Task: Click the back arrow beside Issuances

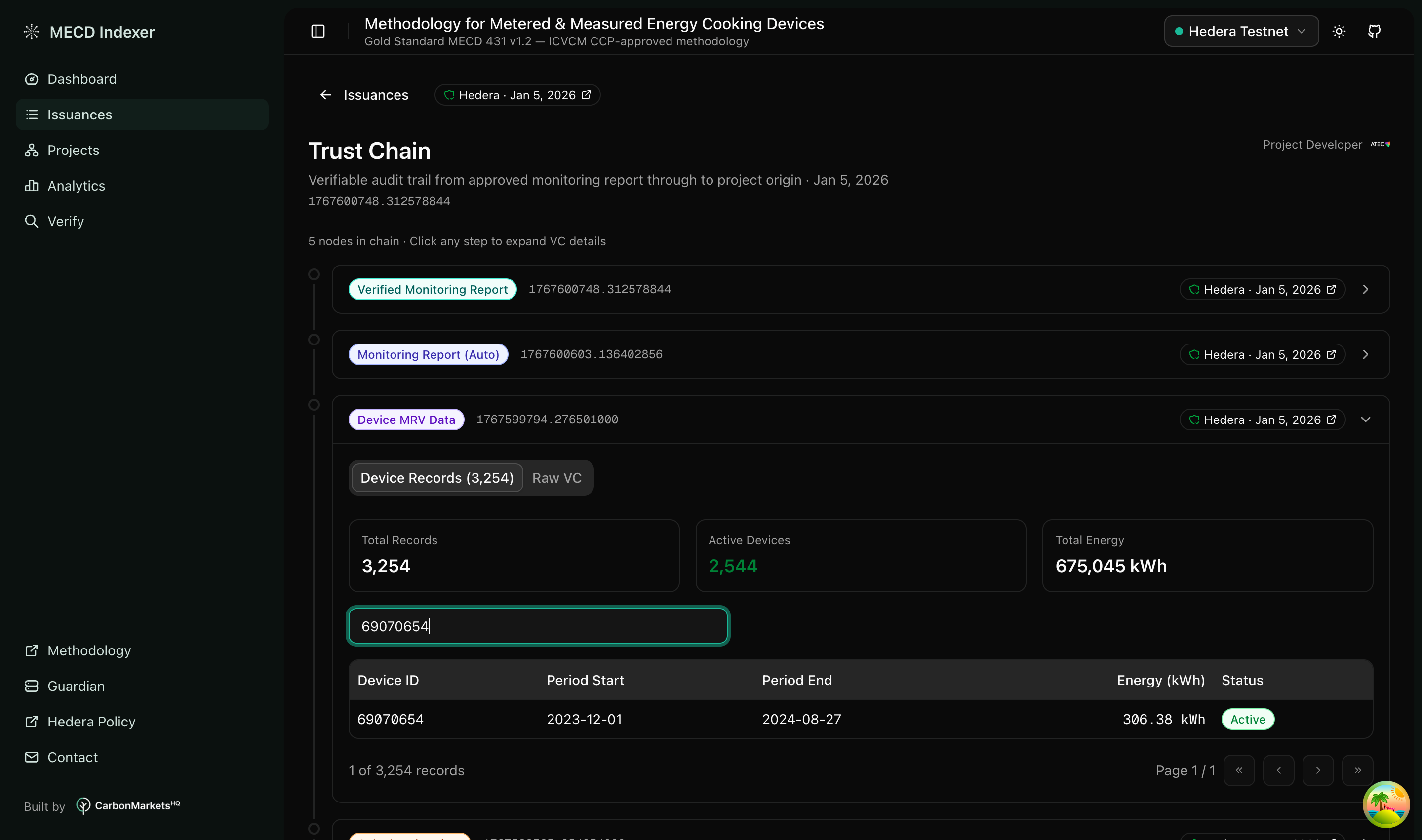Action: [325, 95]
